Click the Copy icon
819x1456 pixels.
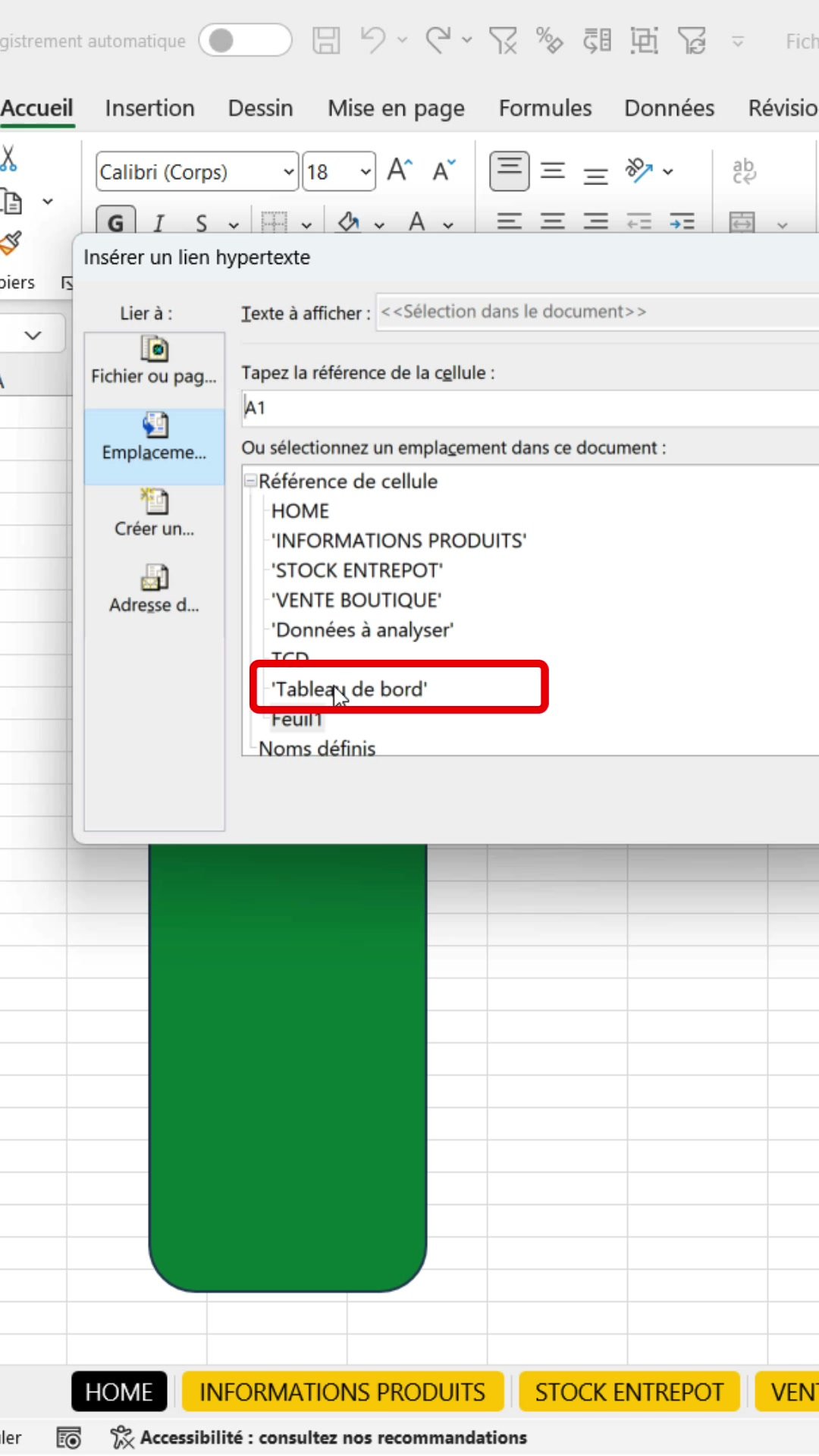point(12,202)
